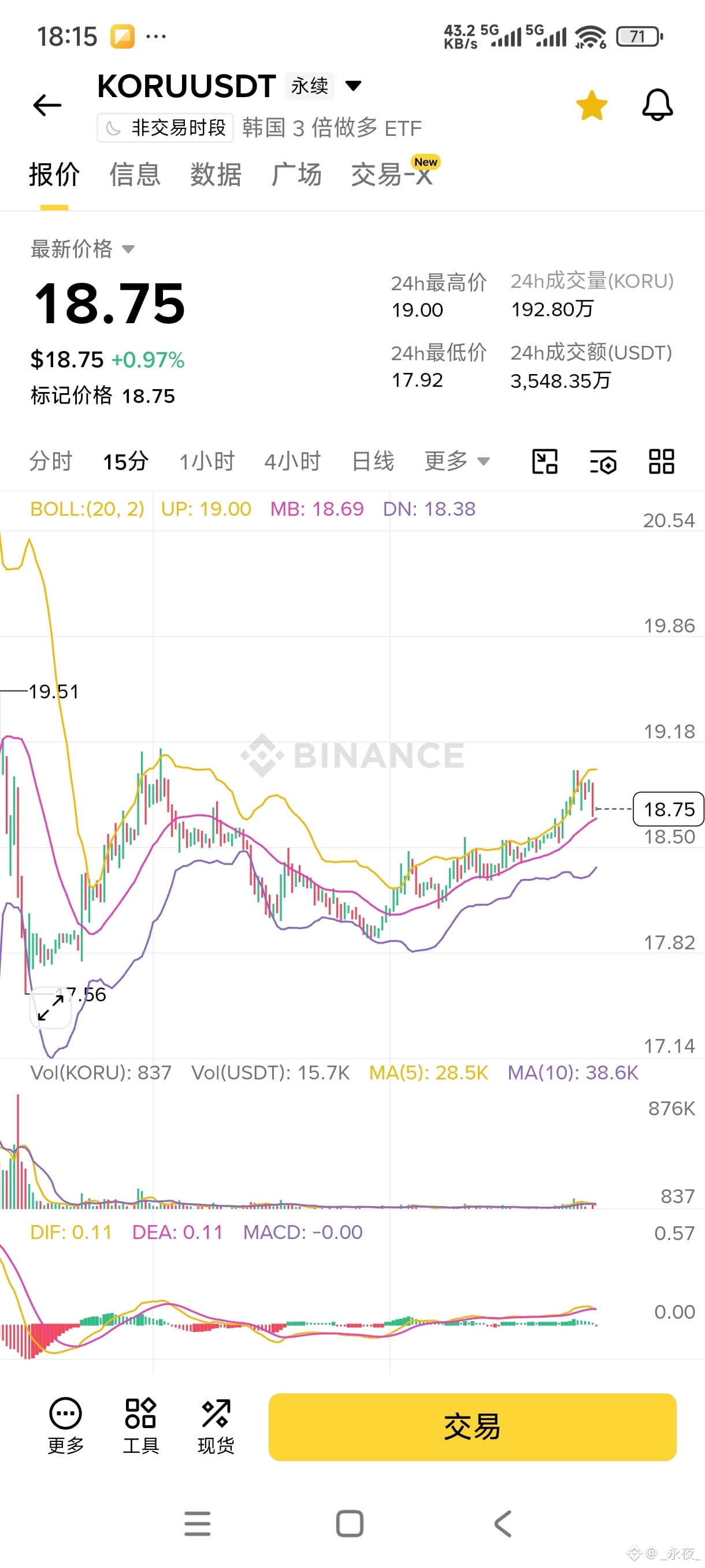Tap the yellow notification app icon in status bar
This screenshot has height=1568, width=705.
123,36
